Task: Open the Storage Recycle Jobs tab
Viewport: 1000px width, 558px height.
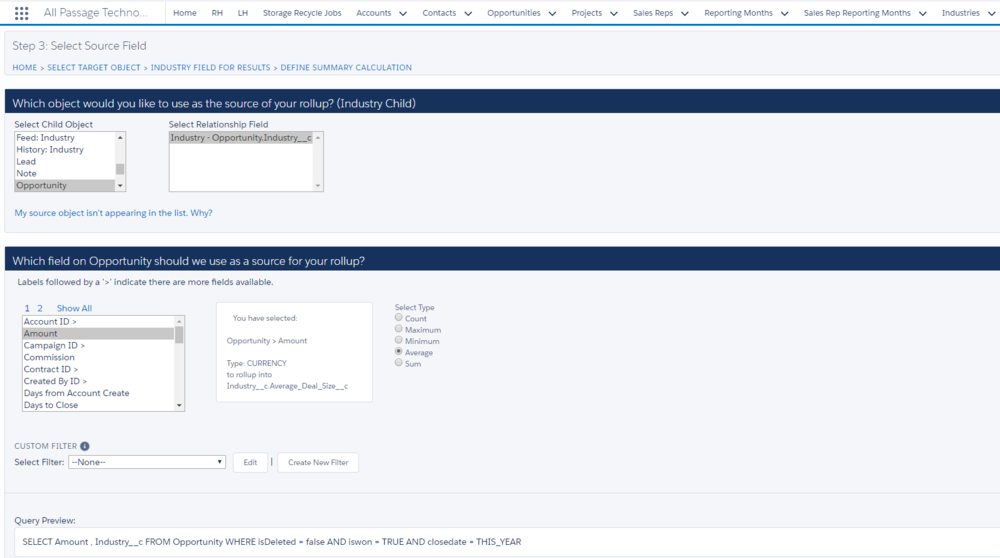Action: coord(302,13)
